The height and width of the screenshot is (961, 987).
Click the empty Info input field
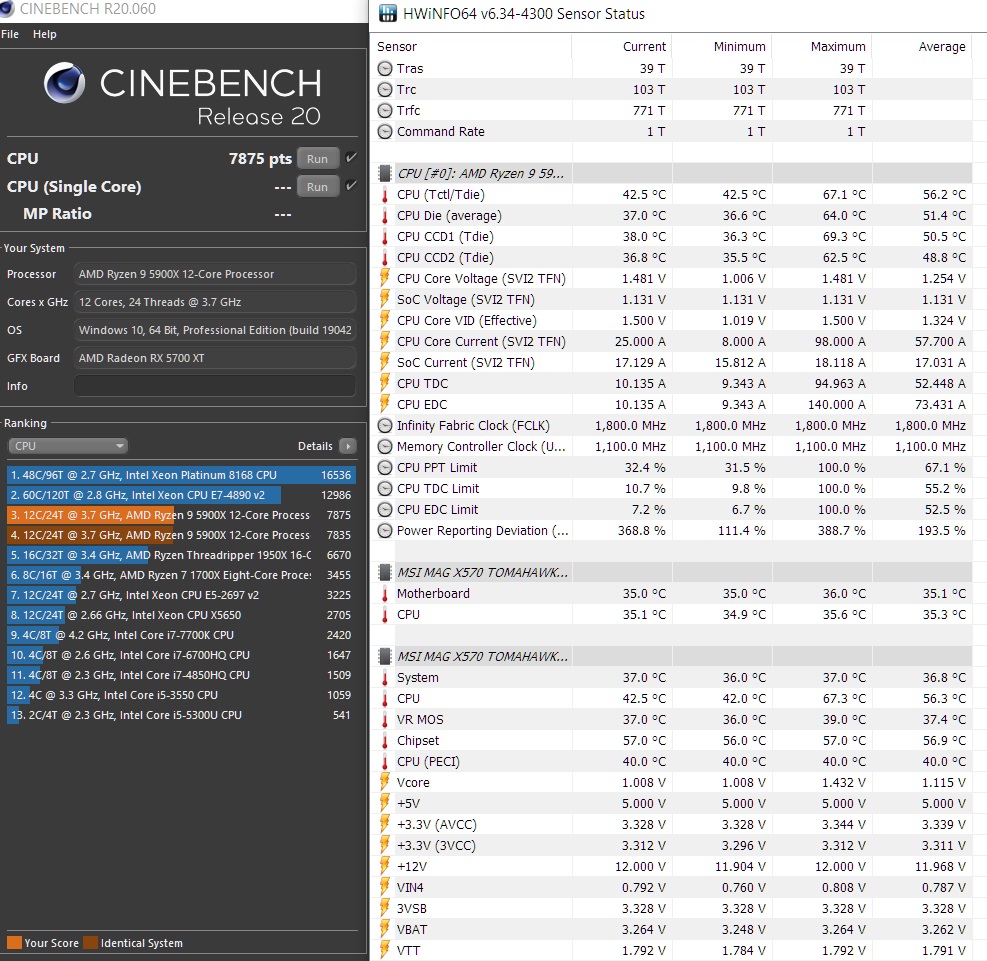click(215, 386)
